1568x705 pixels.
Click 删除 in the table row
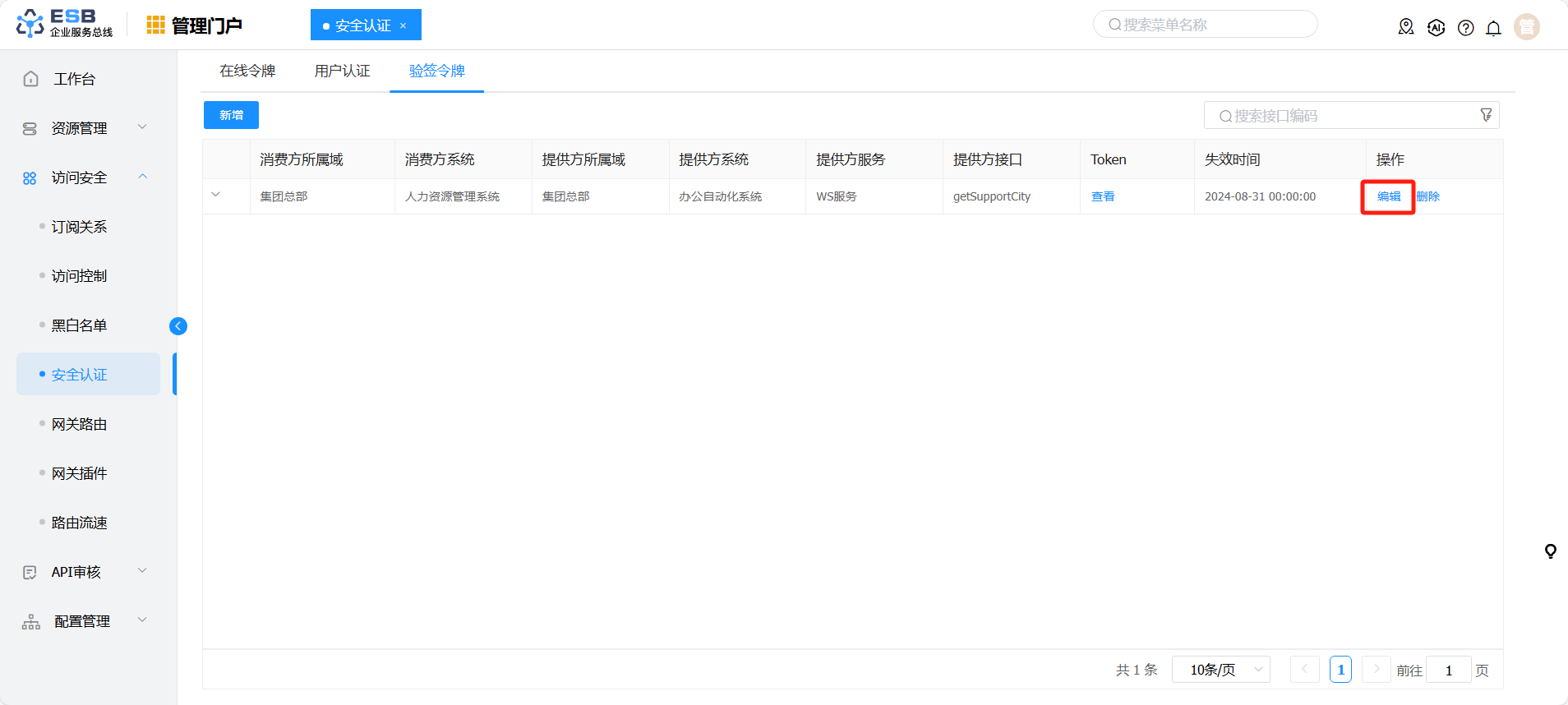coord(1428,196)
